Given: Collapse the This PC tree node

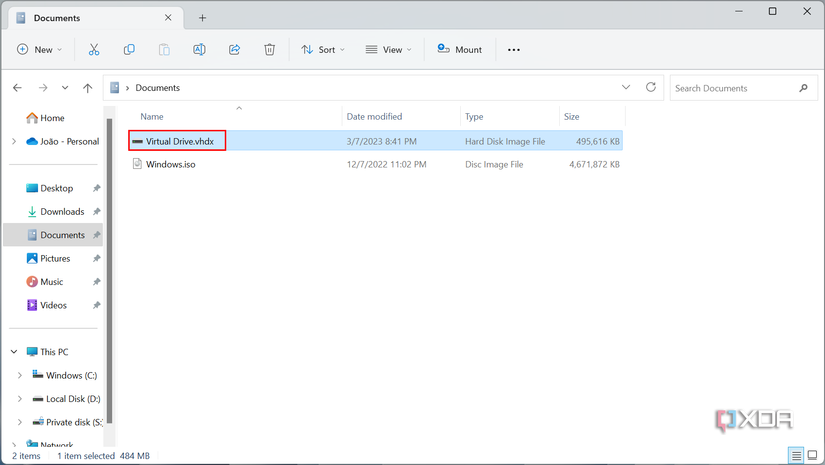Looking at the screenshot, I should (14, 351).
